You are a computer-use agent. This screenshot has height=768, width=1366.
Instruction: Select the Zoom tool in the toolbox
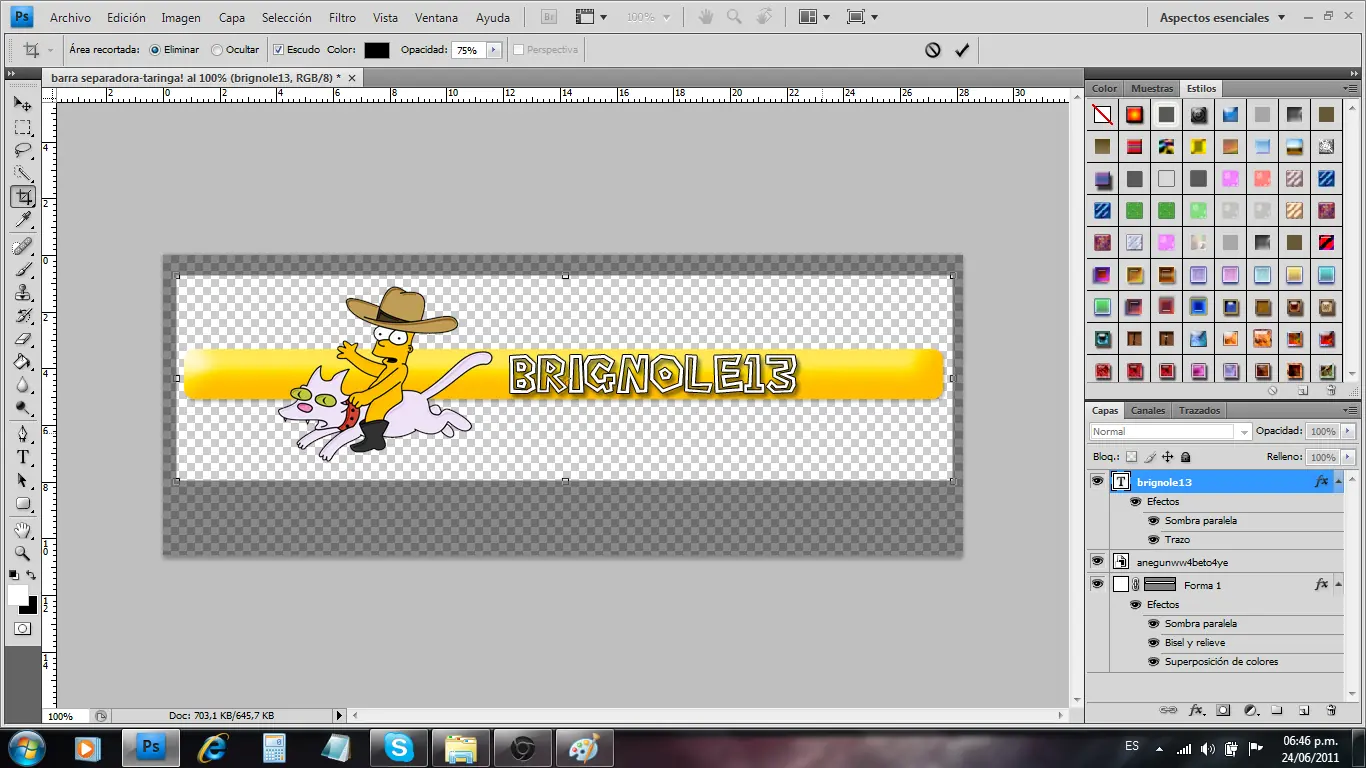click(22, 553)
